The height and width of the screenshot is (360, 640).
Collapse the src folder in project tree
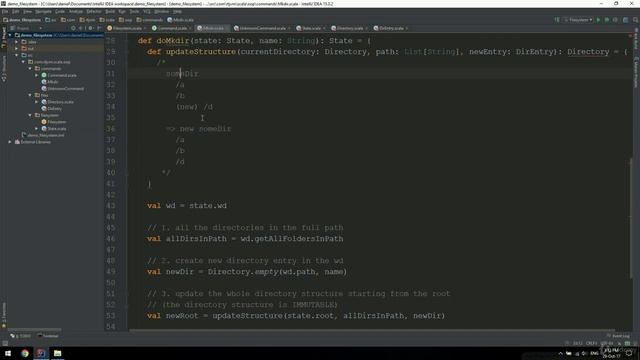(17, 55)
